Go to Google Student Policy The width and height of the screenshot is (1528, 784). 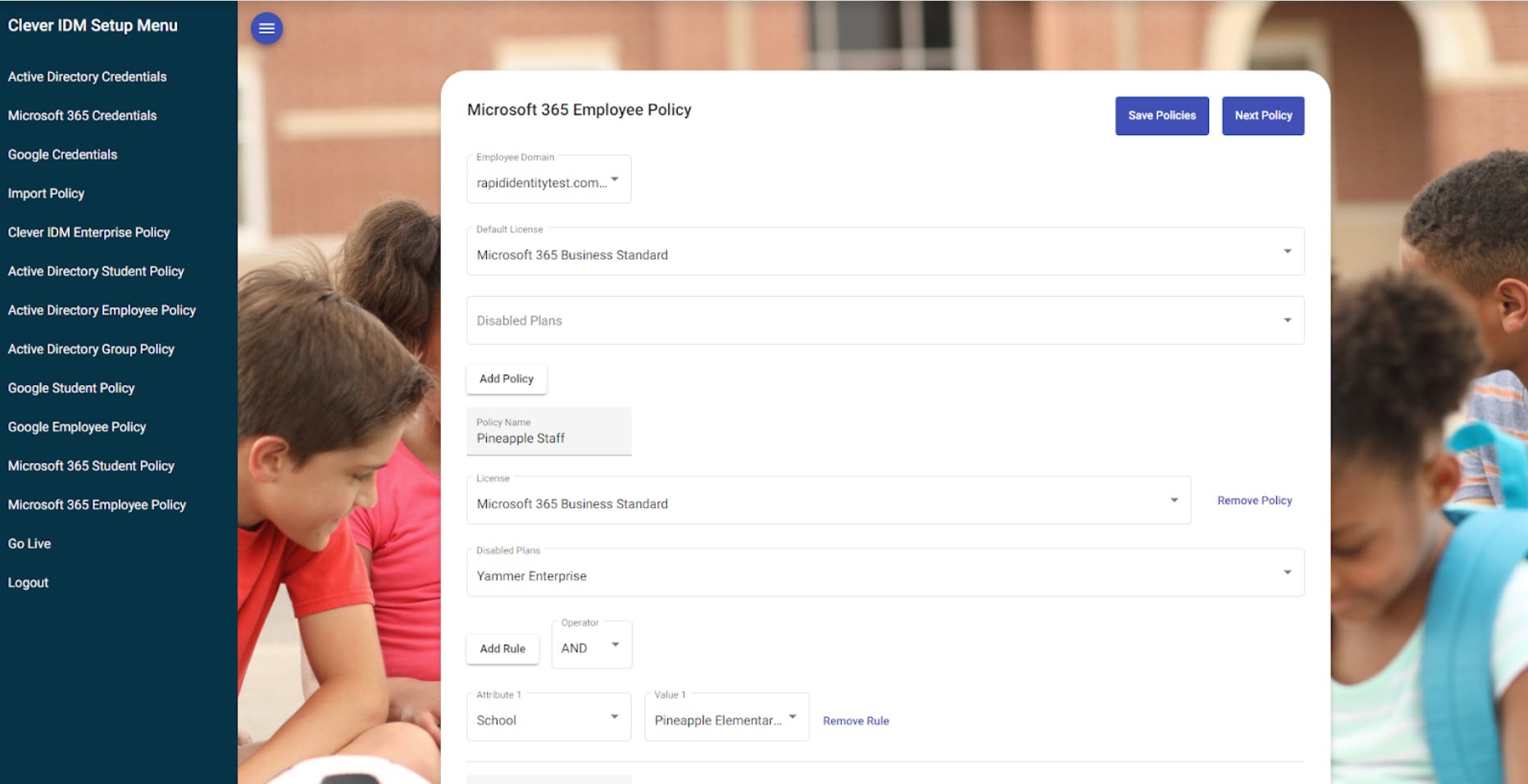(x=71, y=387)
